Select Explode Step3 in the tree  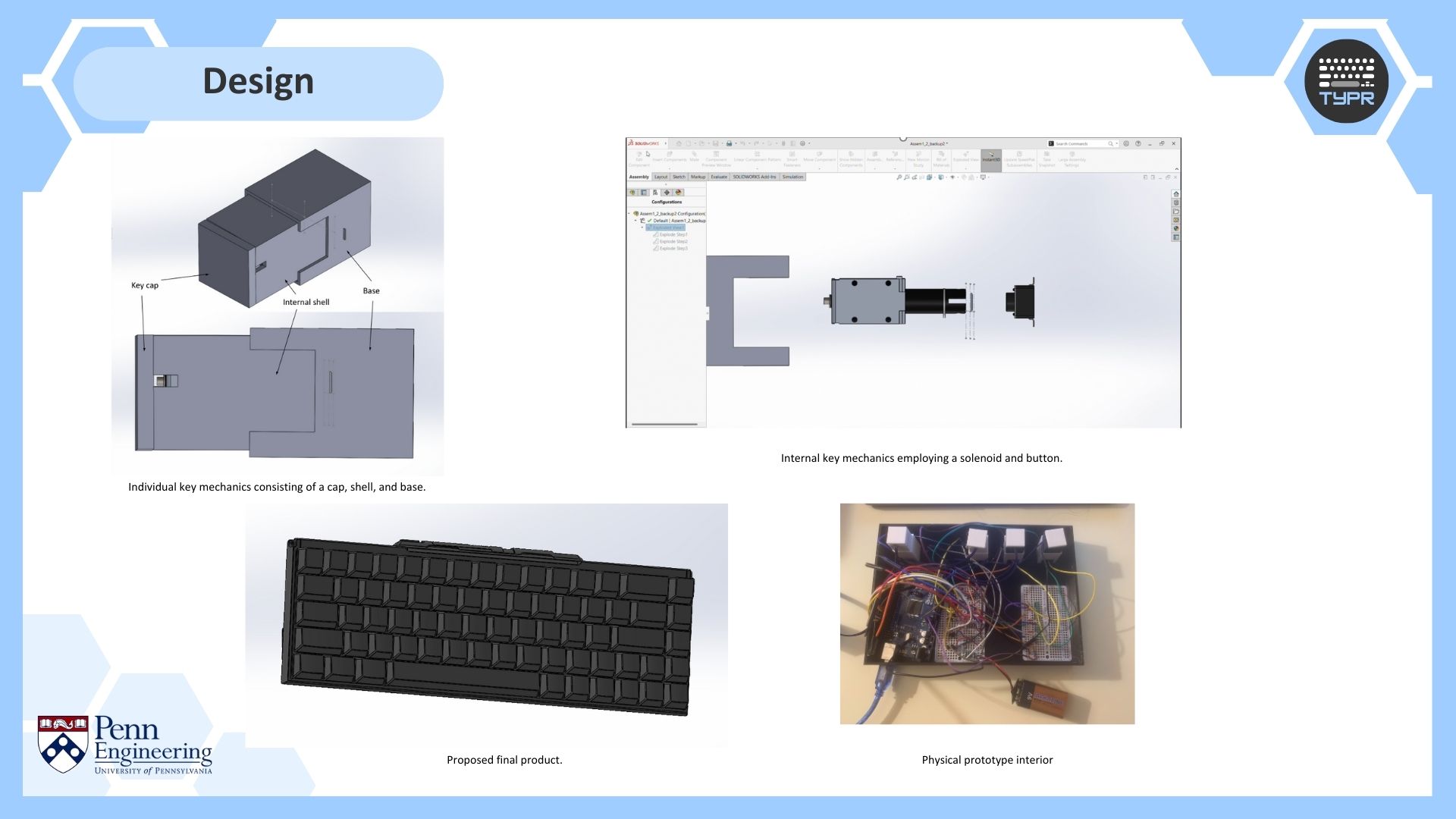673,248
